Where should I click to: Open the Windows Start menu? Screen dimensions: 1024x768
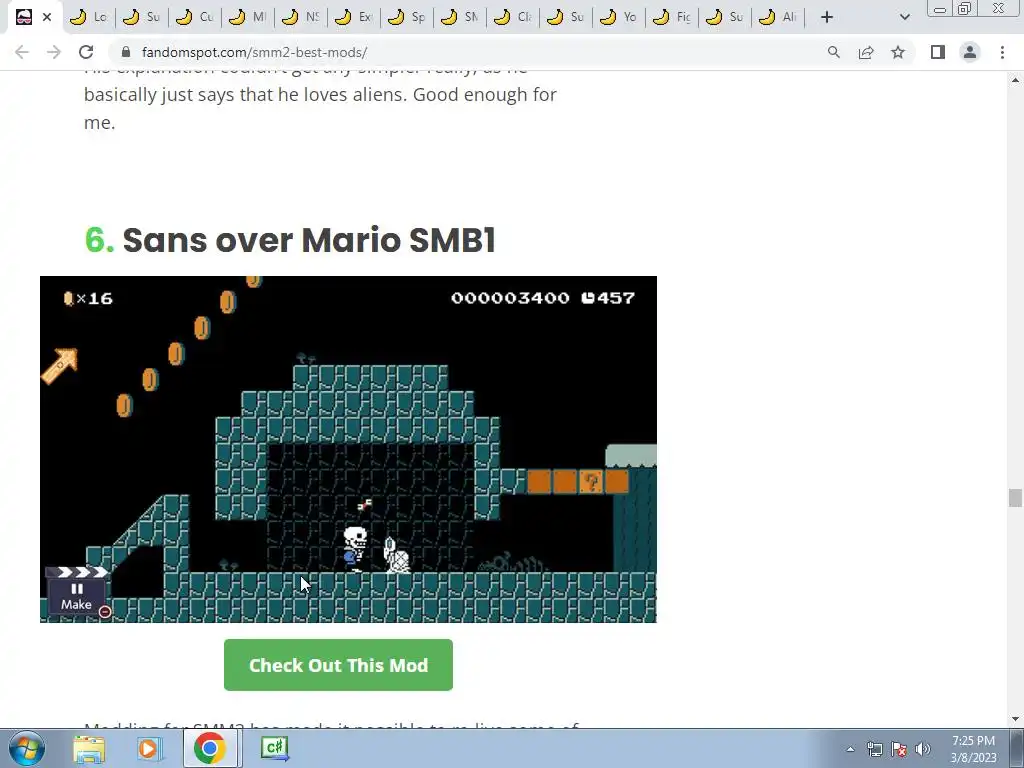26,748
